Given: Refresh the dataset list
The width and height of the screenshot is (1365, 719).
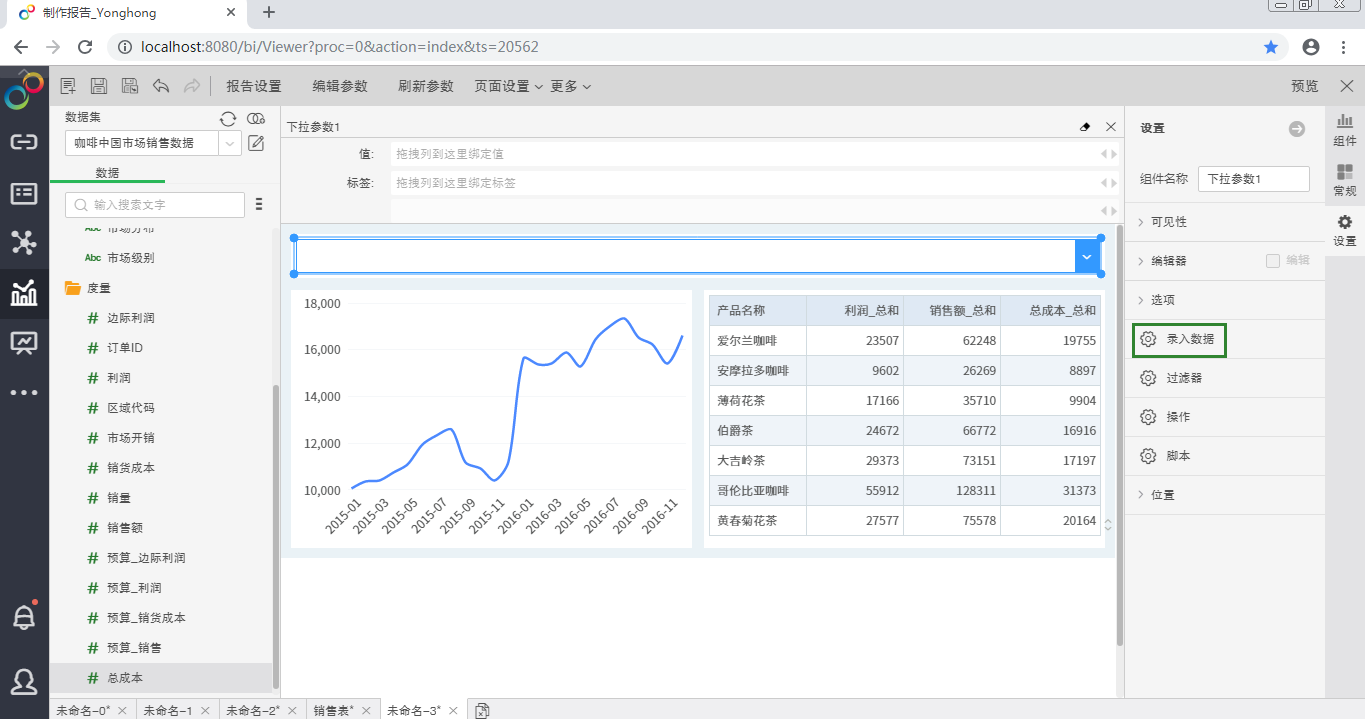Looking at the screenshot, I should tap(228, 119).
